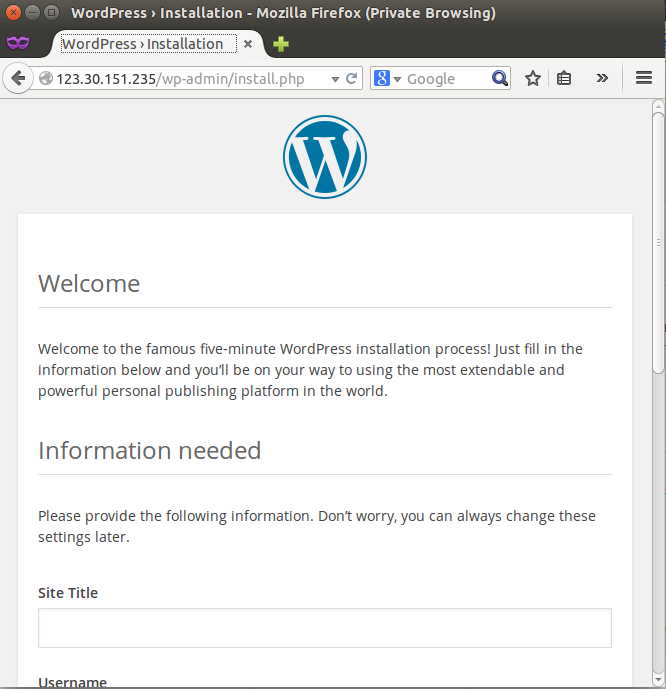666x689 pixels.
Task: Select the WordPress › Installation tab
Action: click(148, 44)
